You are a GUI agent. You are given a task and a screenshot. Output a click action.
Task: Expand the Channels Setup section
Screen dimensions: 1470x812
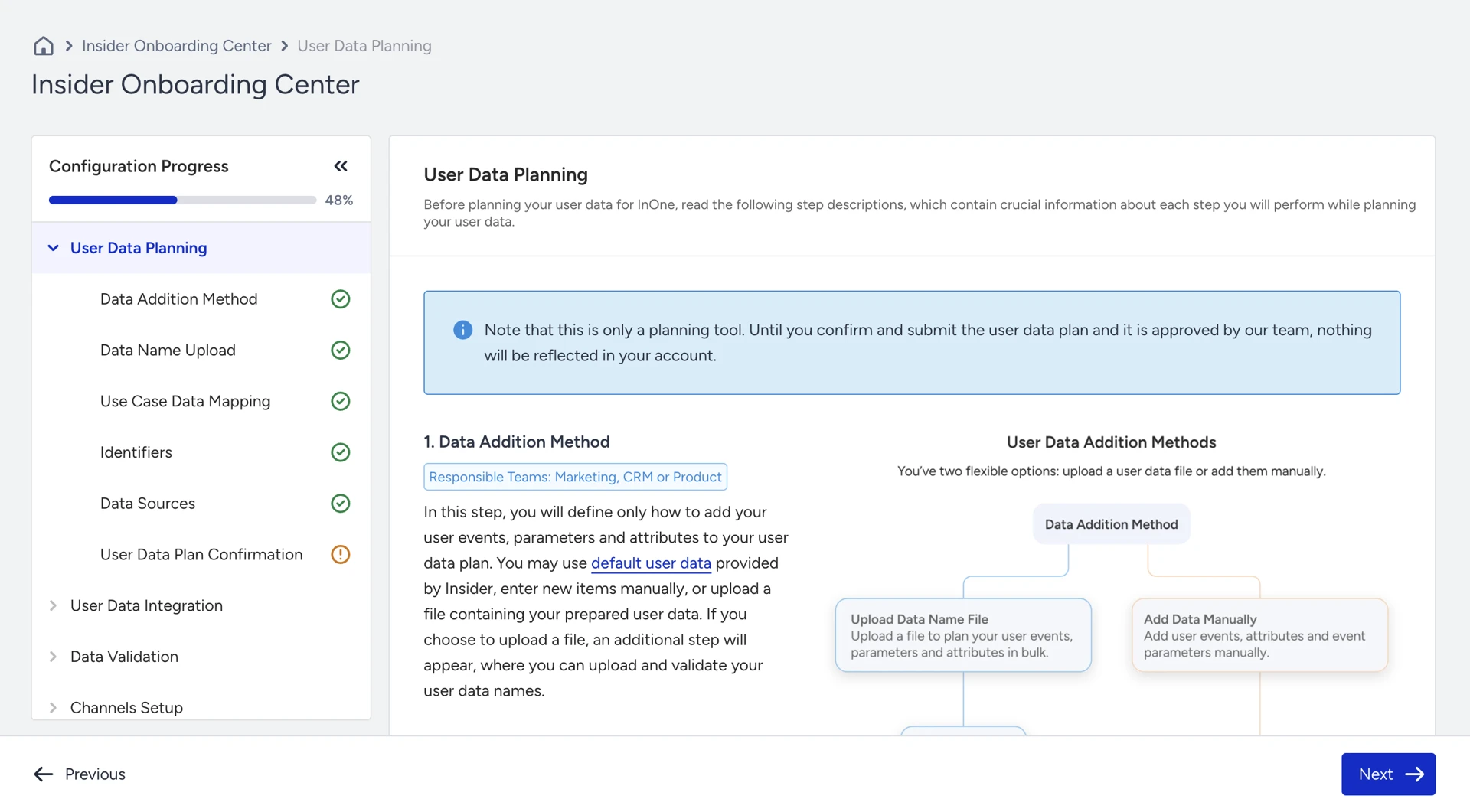(53, 708)
